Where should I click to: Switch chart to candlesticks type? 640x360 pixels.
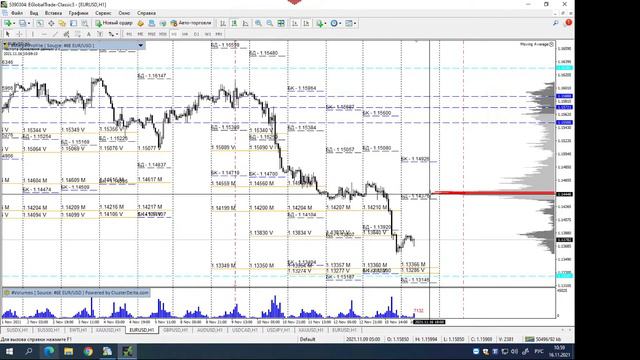(234, 23)
